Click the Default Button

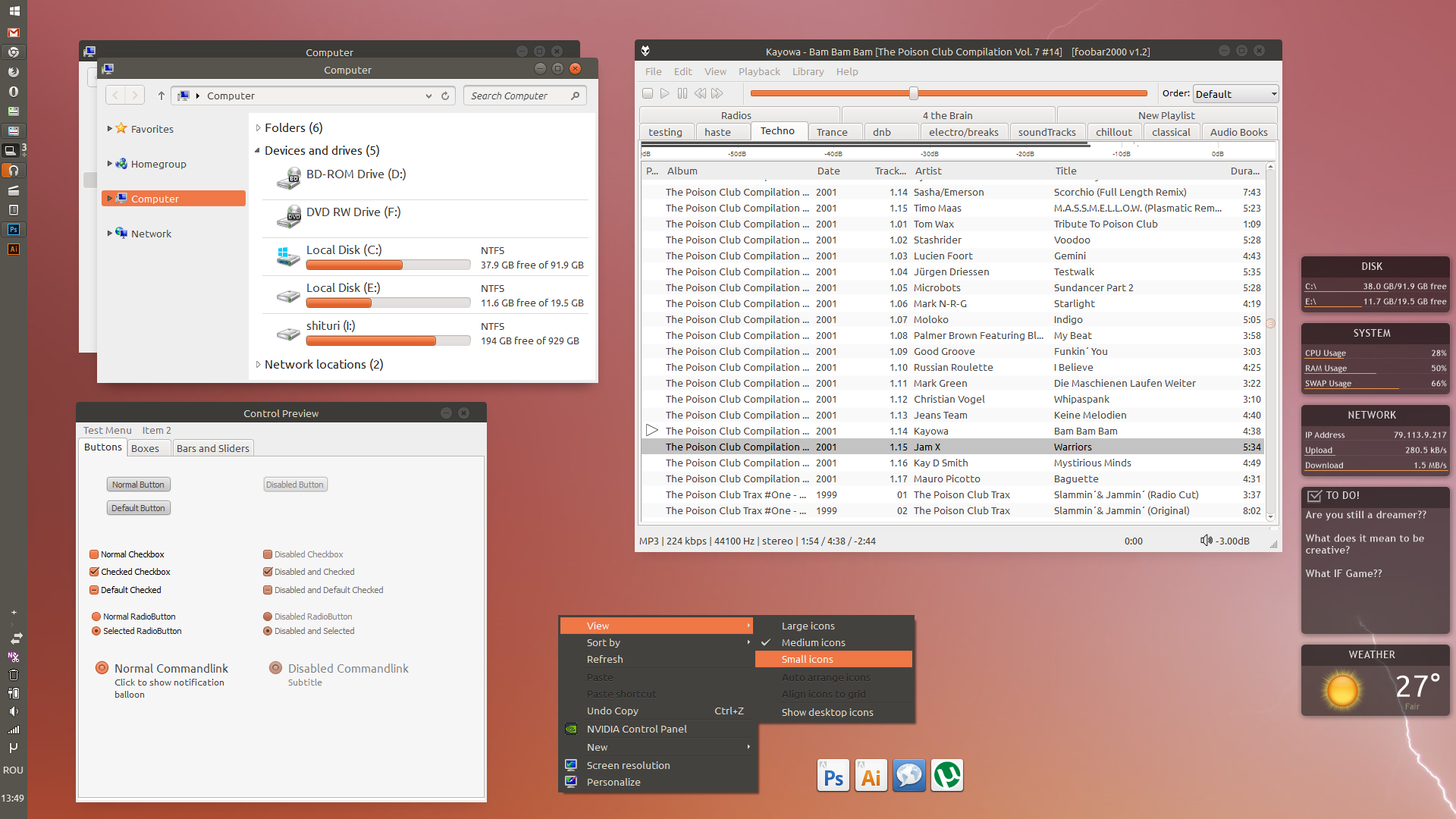click(x=138, y=508)
